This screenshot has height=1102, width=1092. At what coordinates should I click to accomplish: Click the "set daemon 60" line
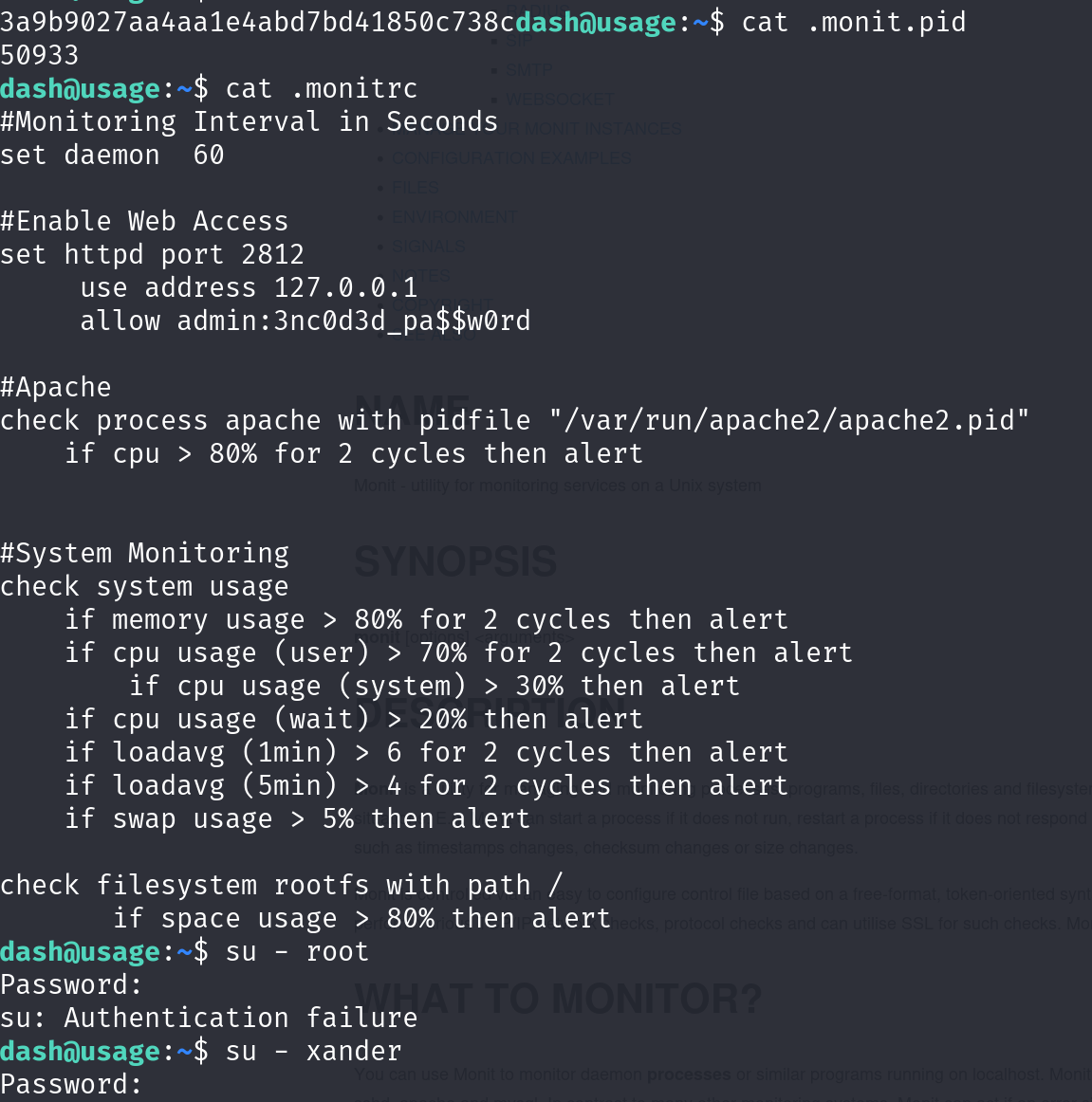[x=112, y=156]
